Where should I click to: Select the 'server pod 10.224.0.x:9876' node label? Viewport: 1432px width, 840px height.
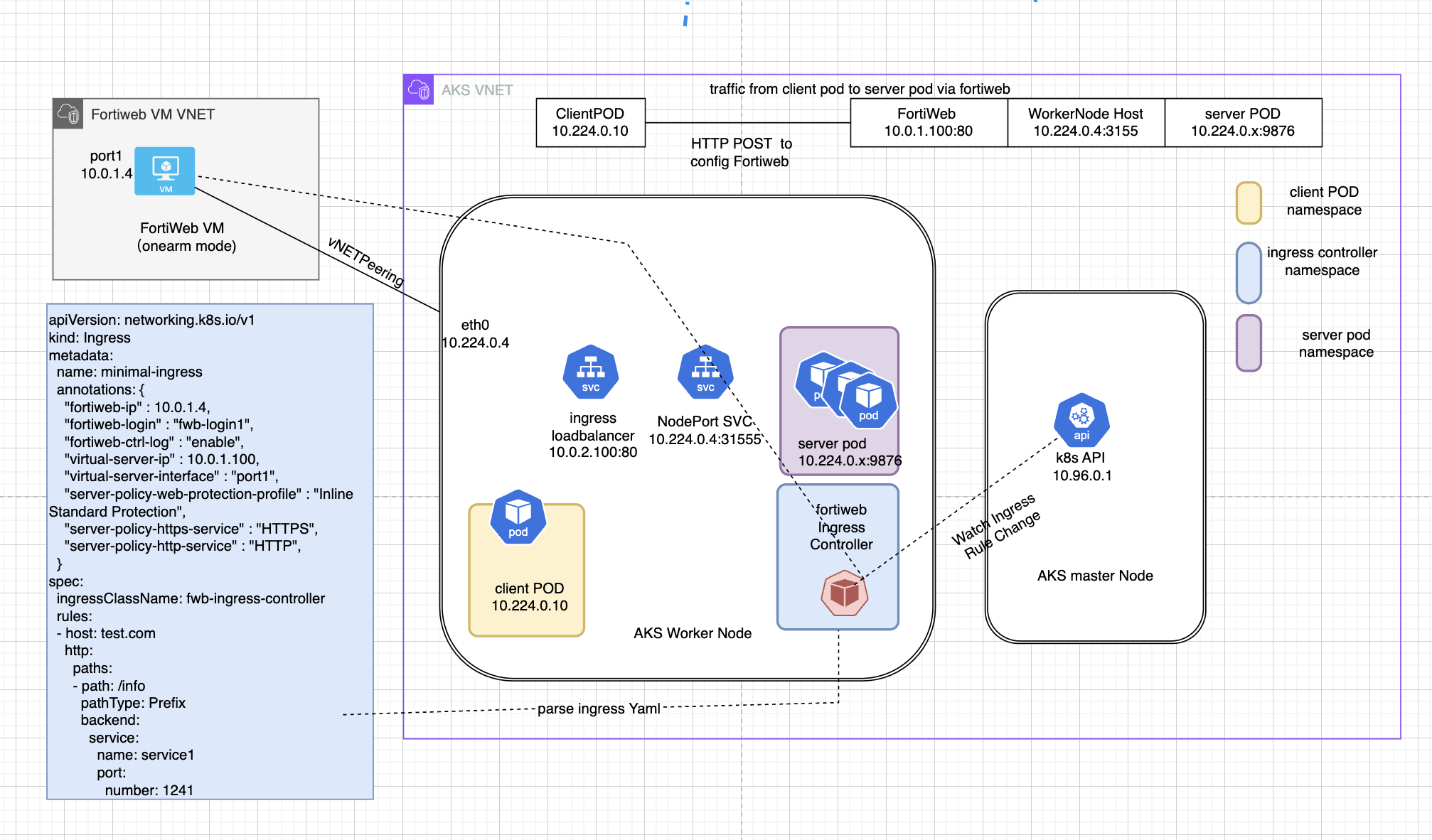(x=850, y=452)
